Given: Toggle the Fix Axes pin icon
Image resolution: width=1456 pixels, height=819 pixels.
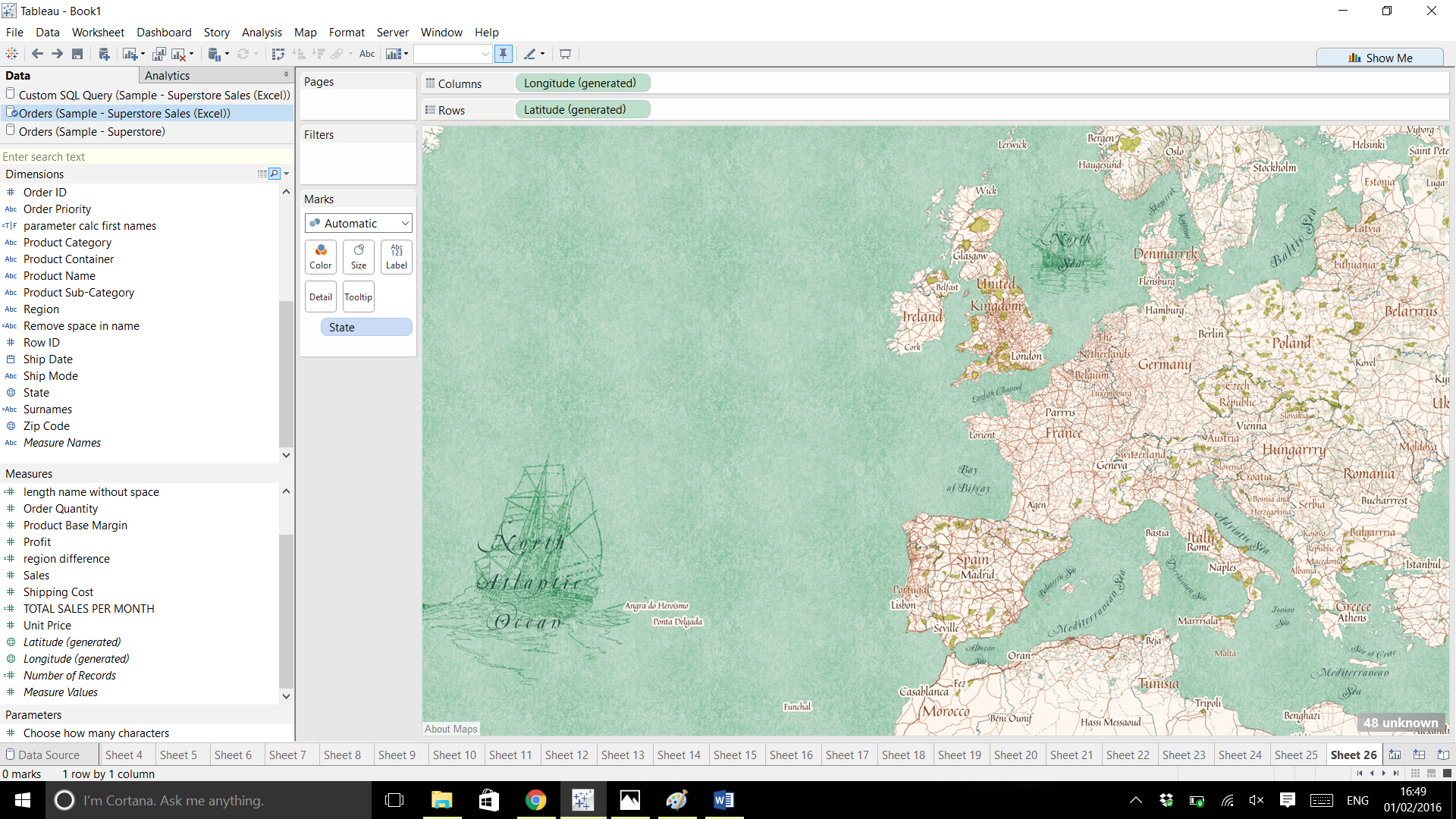Looking at the screenshot, I should [x=503, y=54].
